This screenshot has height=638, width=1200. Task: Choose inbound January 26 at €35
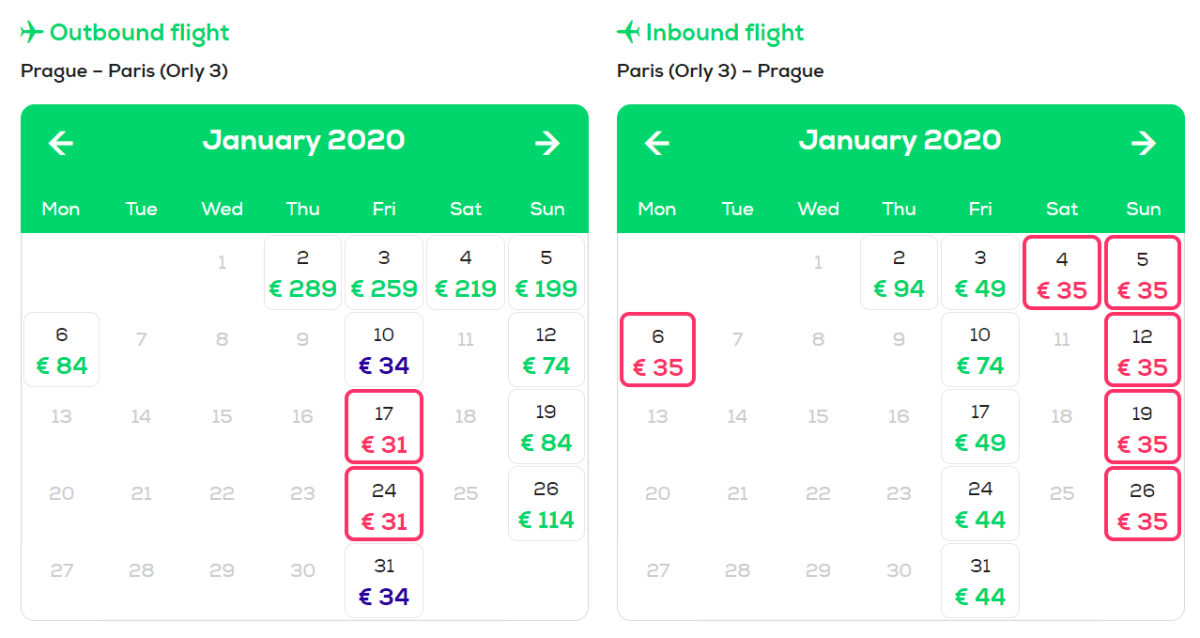[x=1142, y=505]
